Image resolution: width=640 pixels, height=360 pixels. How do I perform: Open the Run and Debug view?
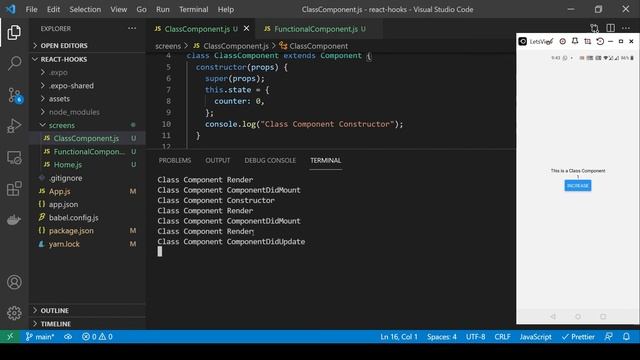click(14, 126)
